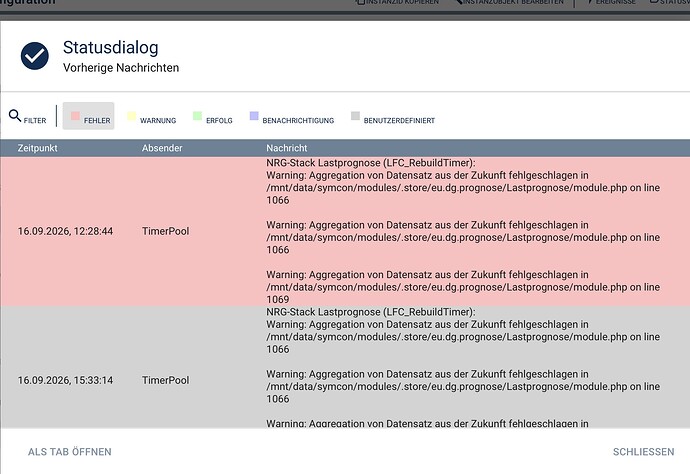
Task: Click the purple Benachrichtigung color swatch
Action: point(254,116)
